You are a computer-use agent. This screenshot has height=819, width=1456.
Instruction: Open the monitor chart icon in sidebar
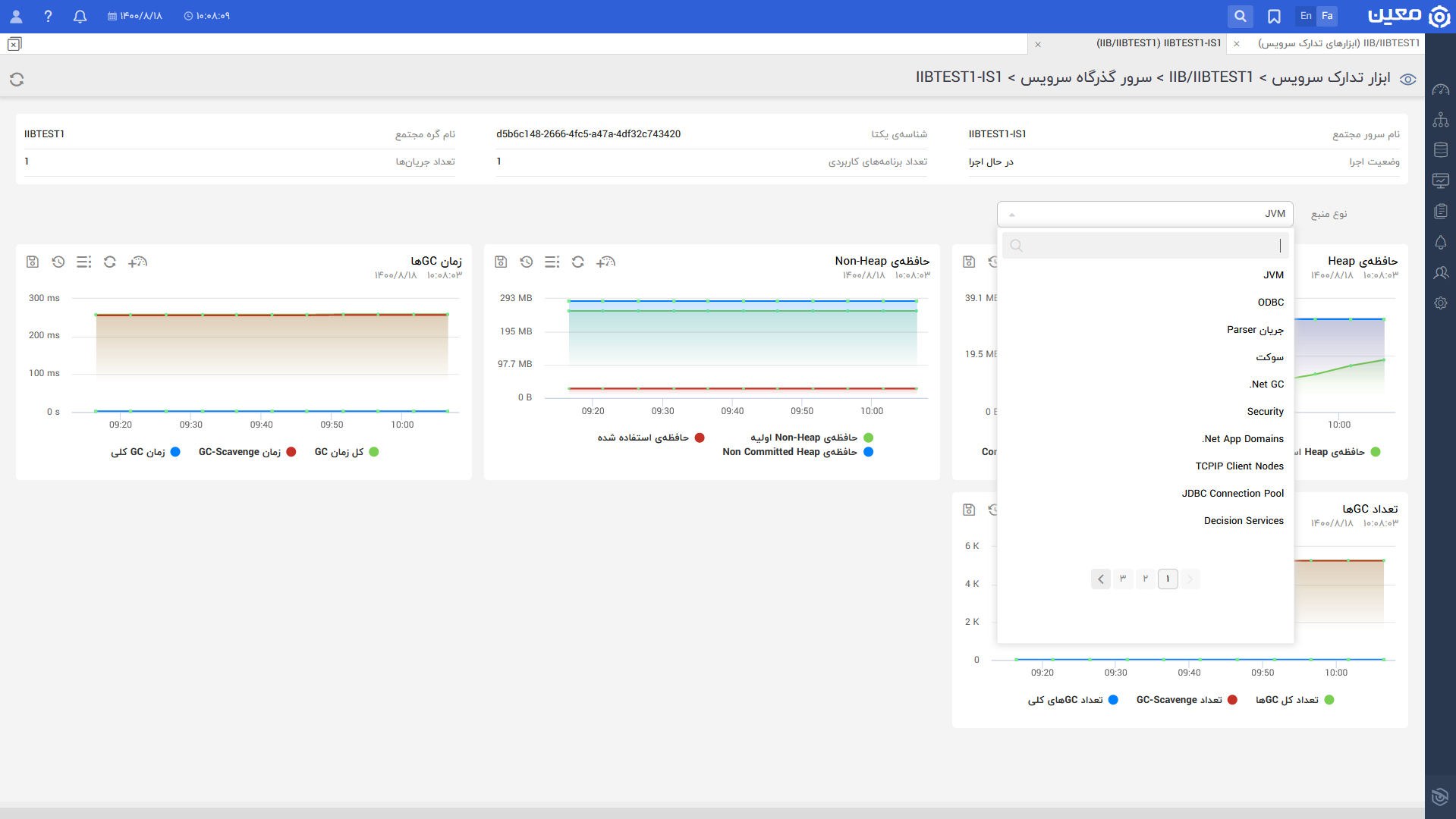(1441, 180)
